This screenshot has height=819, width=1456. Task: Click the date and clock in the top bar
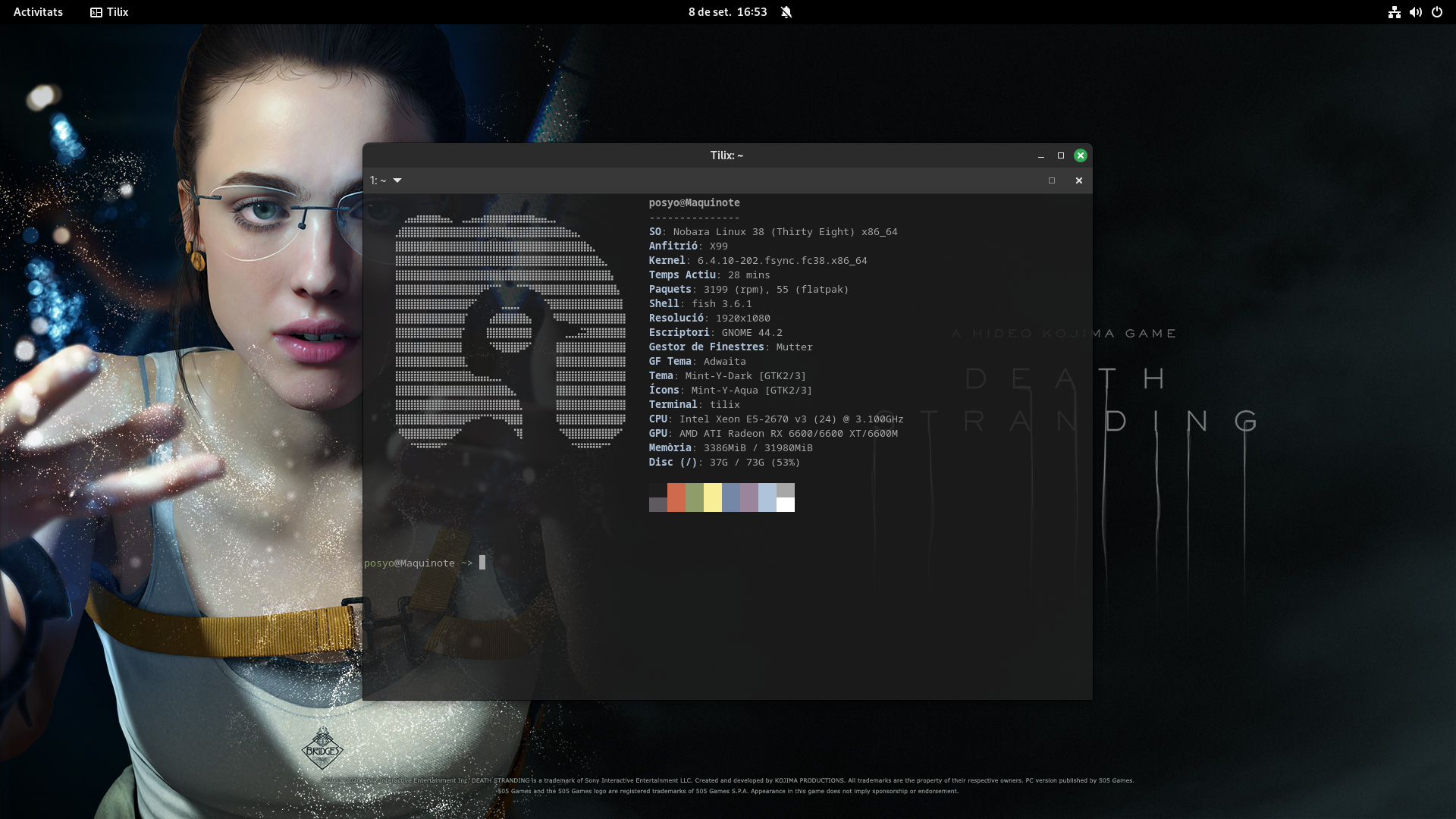coord(727,12)
